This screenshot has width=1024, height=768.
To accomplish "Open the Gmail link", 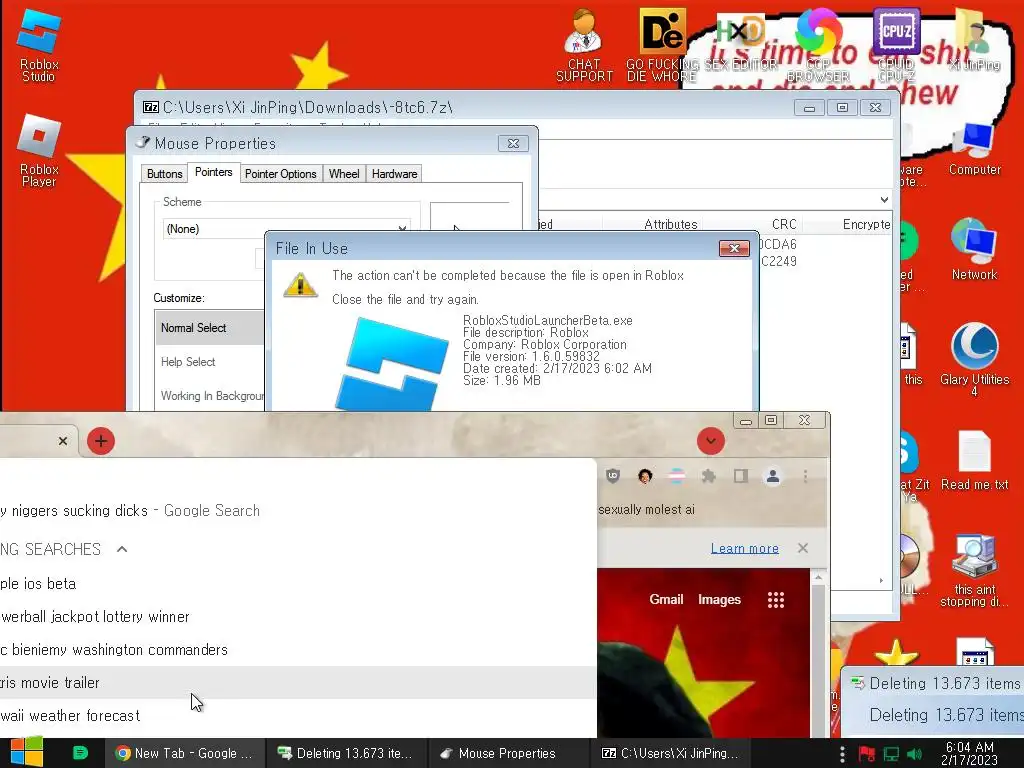I will tap(666, 600).
